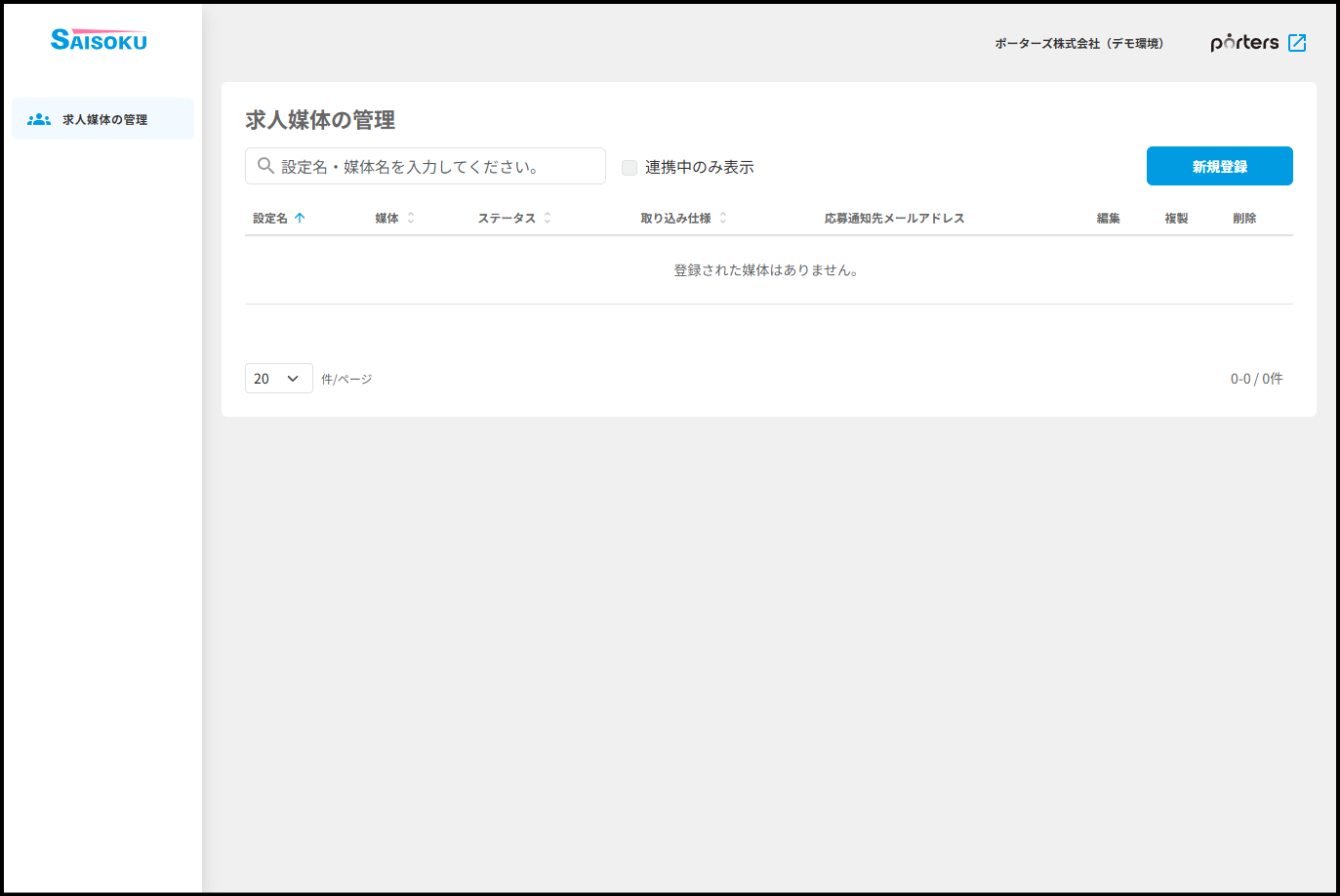Open 求人媒体の管理 sidebar menu item
The width and height of the screenshot is (1340, 896).
pos(102,119)
